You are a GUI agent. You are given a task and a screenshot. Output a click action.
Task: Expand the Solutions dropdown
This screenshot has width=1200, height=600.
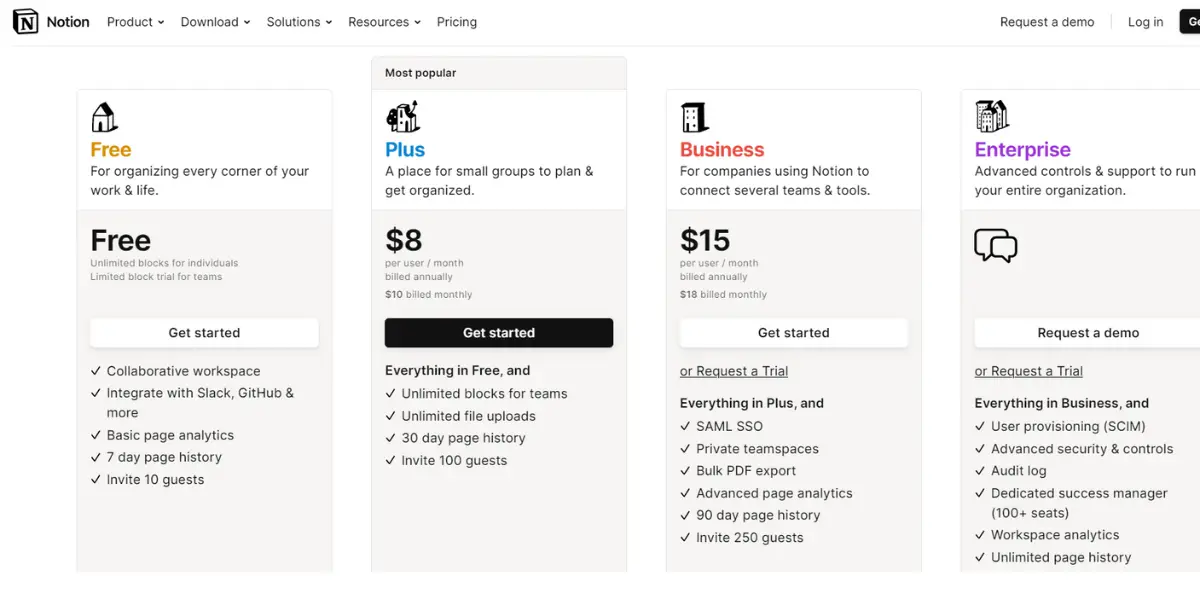click(x=299, y=22)
